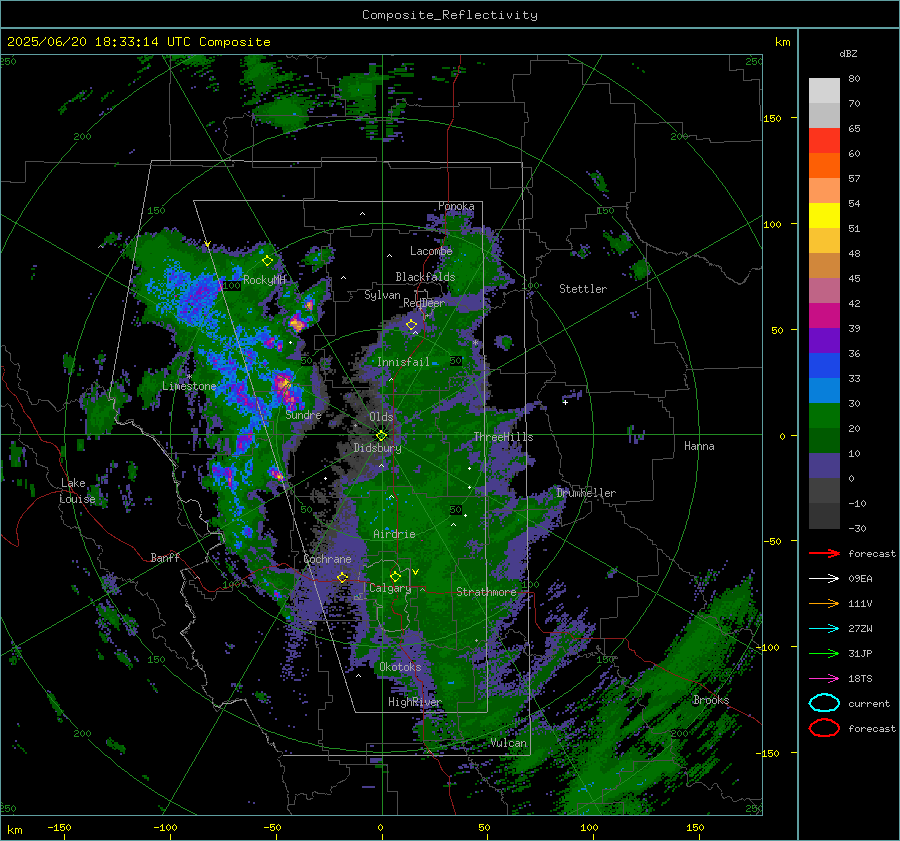Click the red forecast ellipse icon
The image size is (900, 841).
pos(824,728)
